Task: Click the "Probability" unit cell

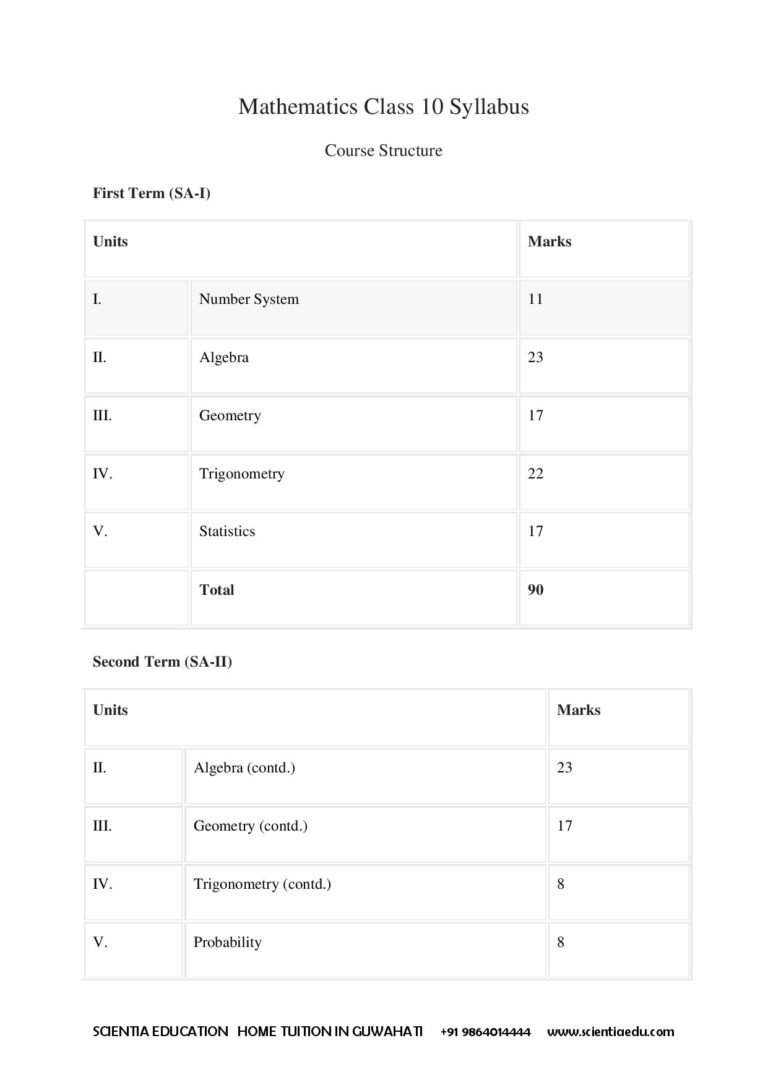Action: point(227,942)
